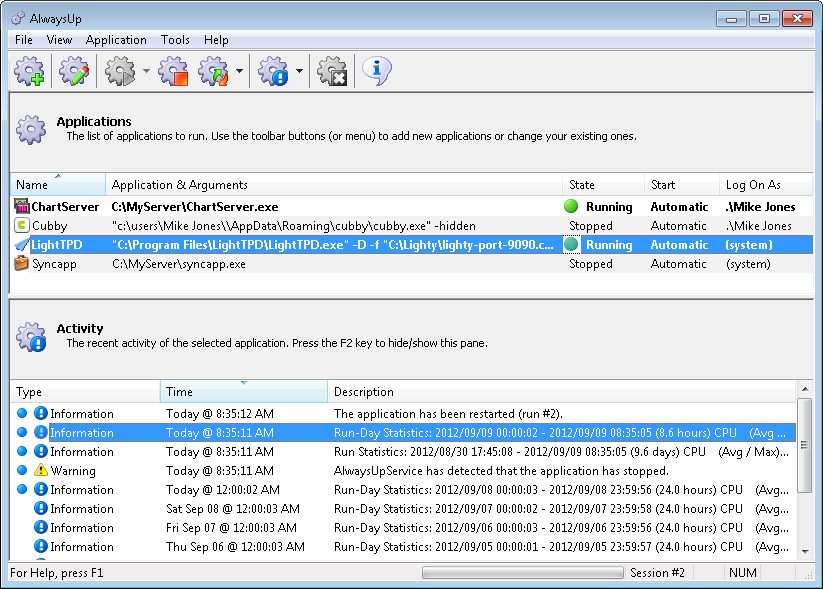Viewport: 823px width, 589px height.
Task: Click the Applications section gear icon
Action: coord(31,129)
